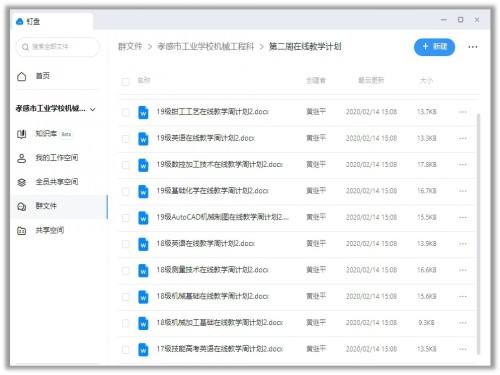Open 19级基础化学在线教学周计划2.docx
Image resolution: width=500 pixels, height=375 pixels.
tap(213, 191)
